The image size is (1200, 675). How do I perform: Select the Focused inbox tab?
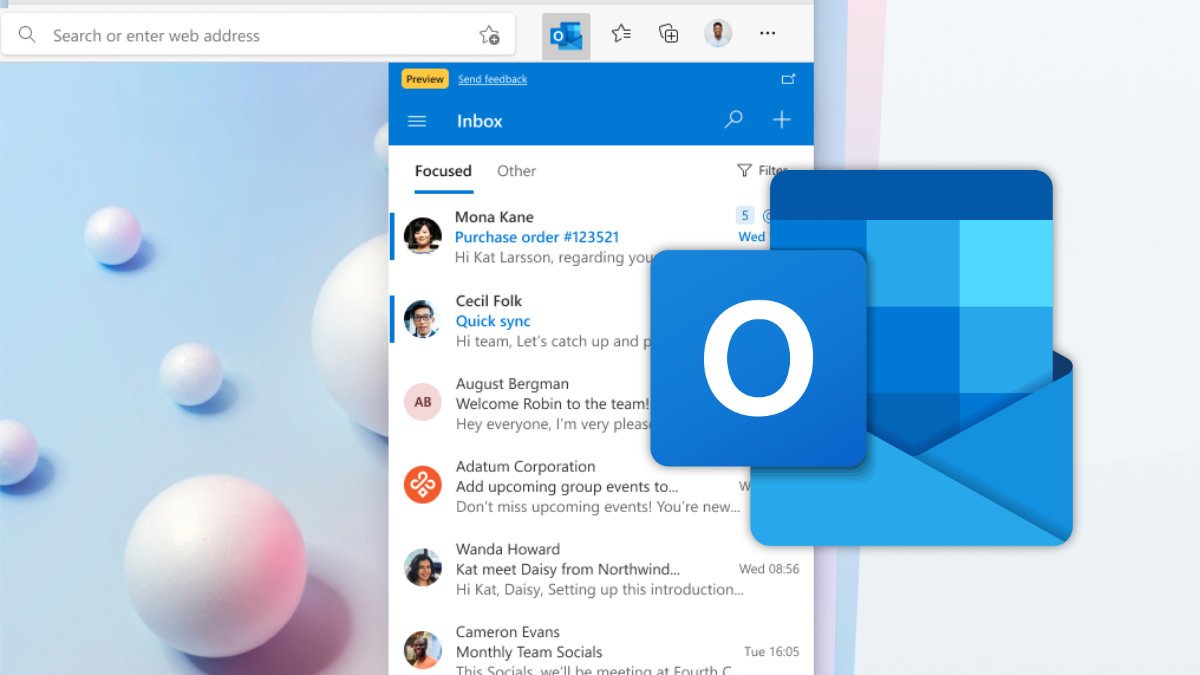click(443, 171)
